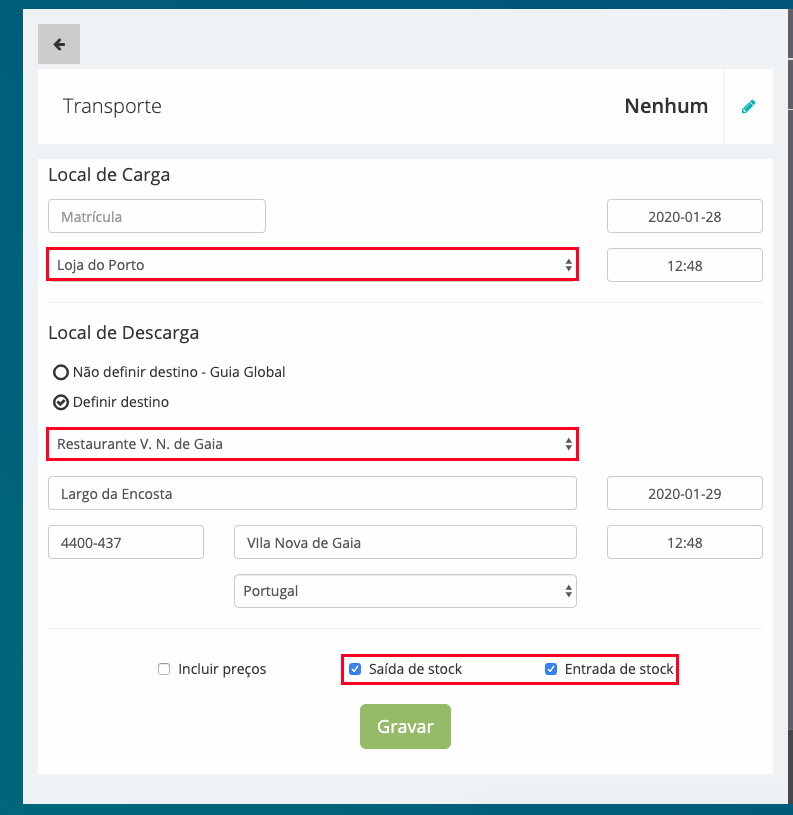793x815 pixels.
Task: Click the back arrow button
Action: point(59,44)
